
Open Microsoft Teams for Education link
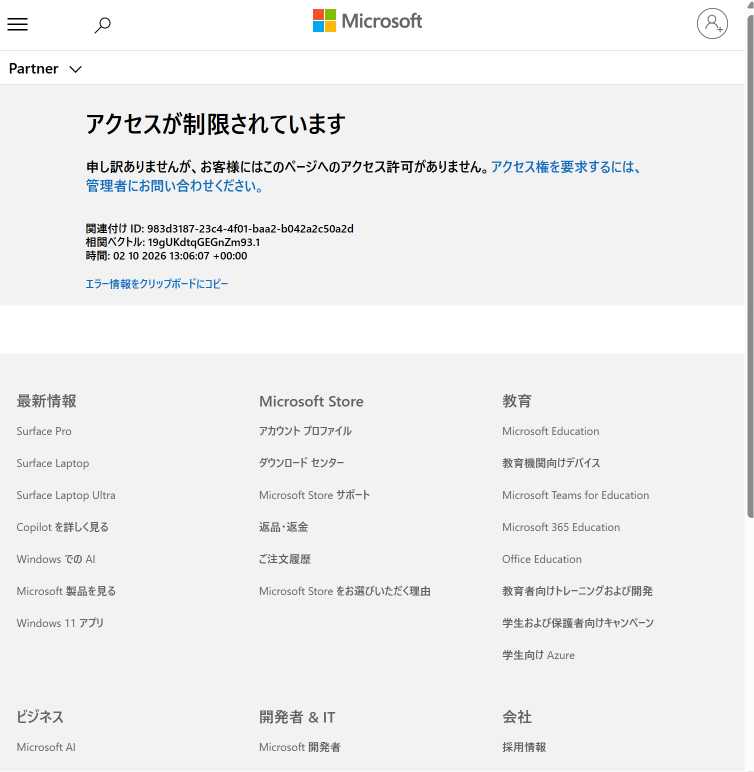(576, 495)
